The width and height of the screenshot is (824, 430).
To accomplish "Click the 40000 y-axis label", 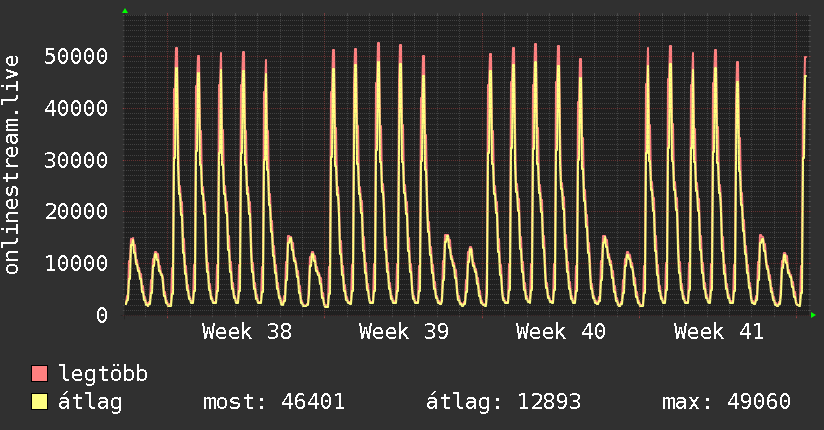I will 76,108.
